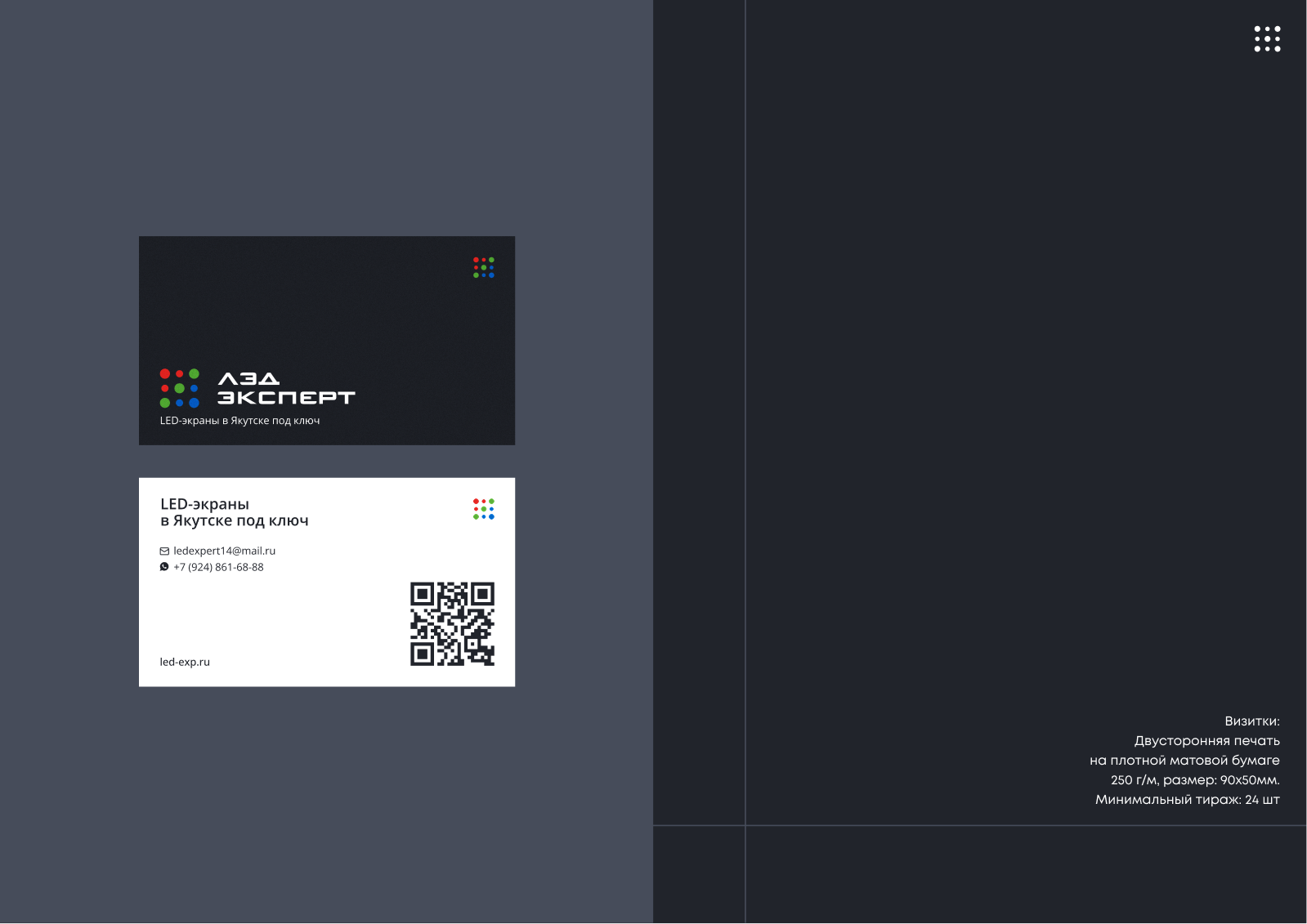Click the large RGB dot logo beside ЛЭД ЭКСПЕРТ
Viewport: 1307px width, 924px height.
coord(179,388)
